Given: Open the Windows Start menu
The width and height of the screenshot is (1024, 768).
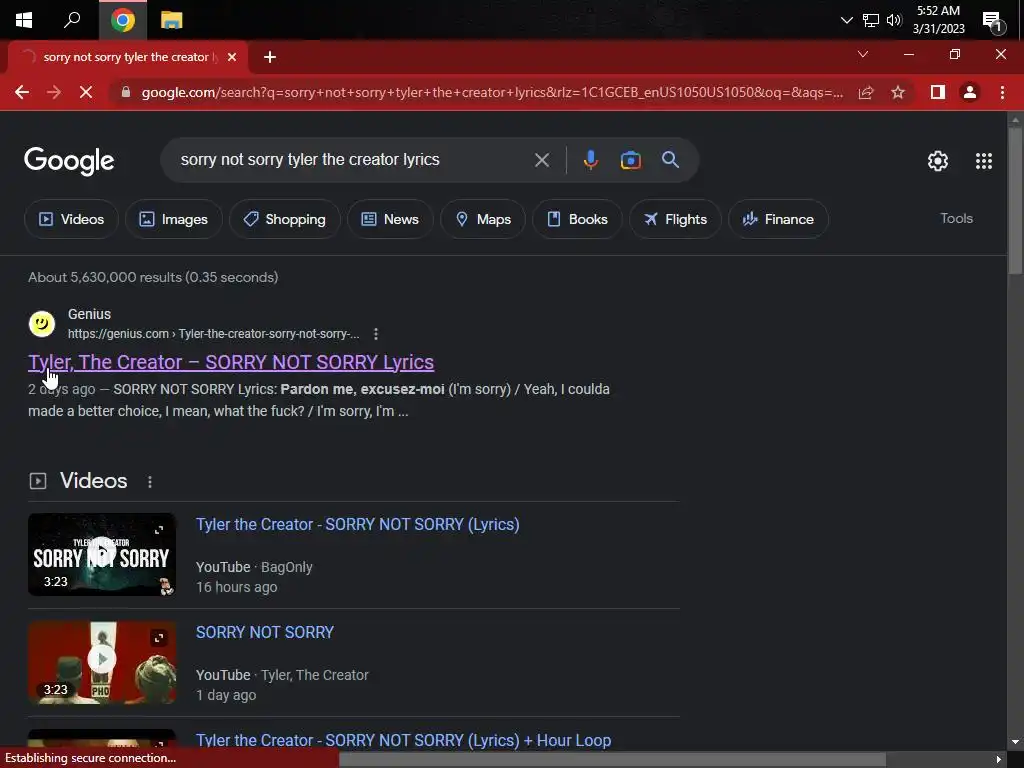Looking at the screenshot, I should point(24,20).
